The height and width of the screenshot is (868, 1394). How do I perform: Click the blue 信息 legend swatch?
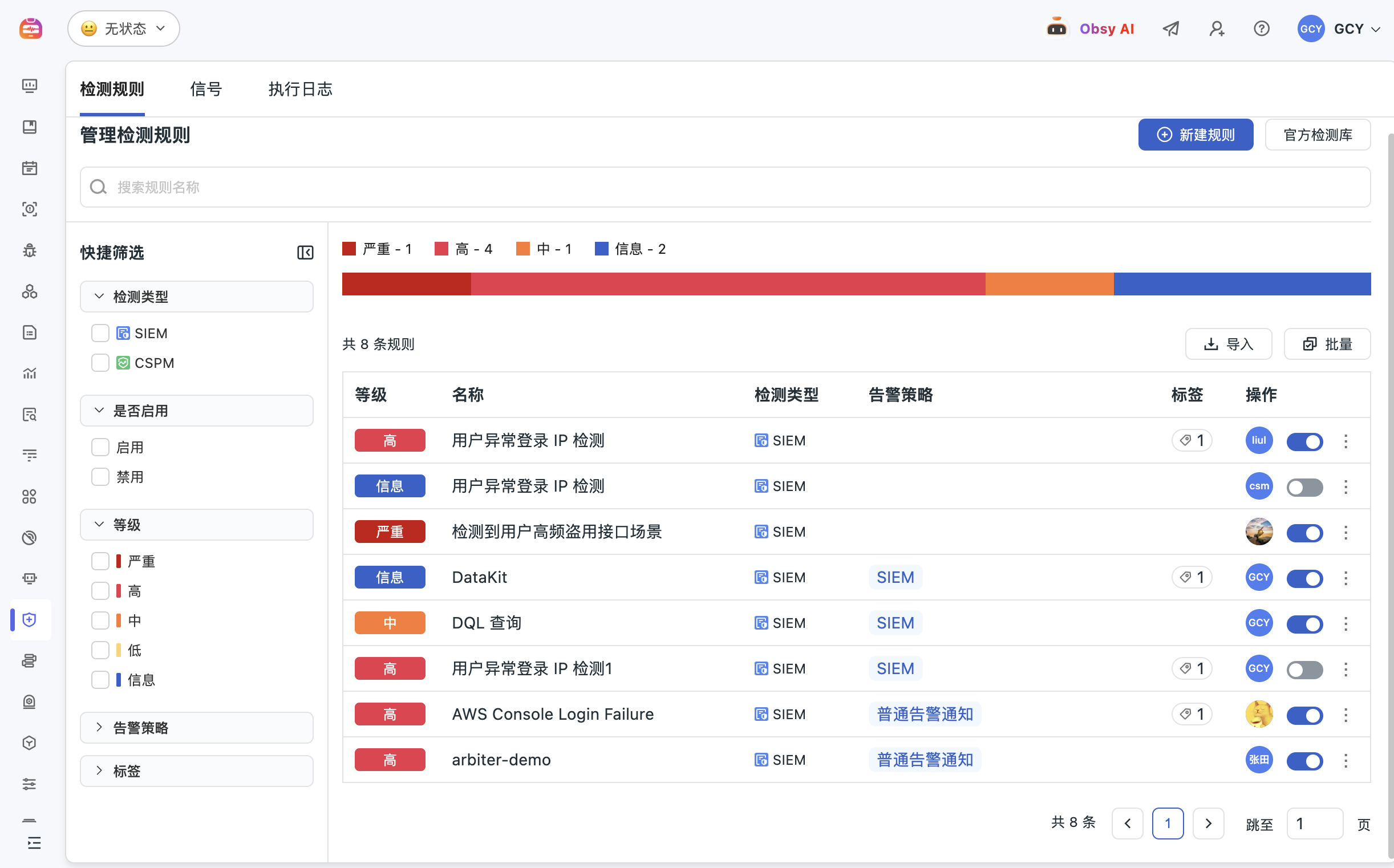(601, 249)
